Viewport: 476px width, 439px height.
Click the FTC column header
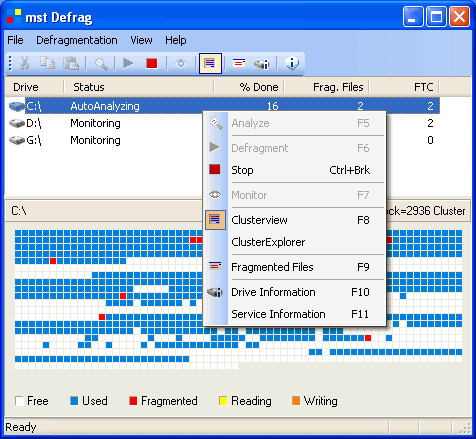point(404,87)
